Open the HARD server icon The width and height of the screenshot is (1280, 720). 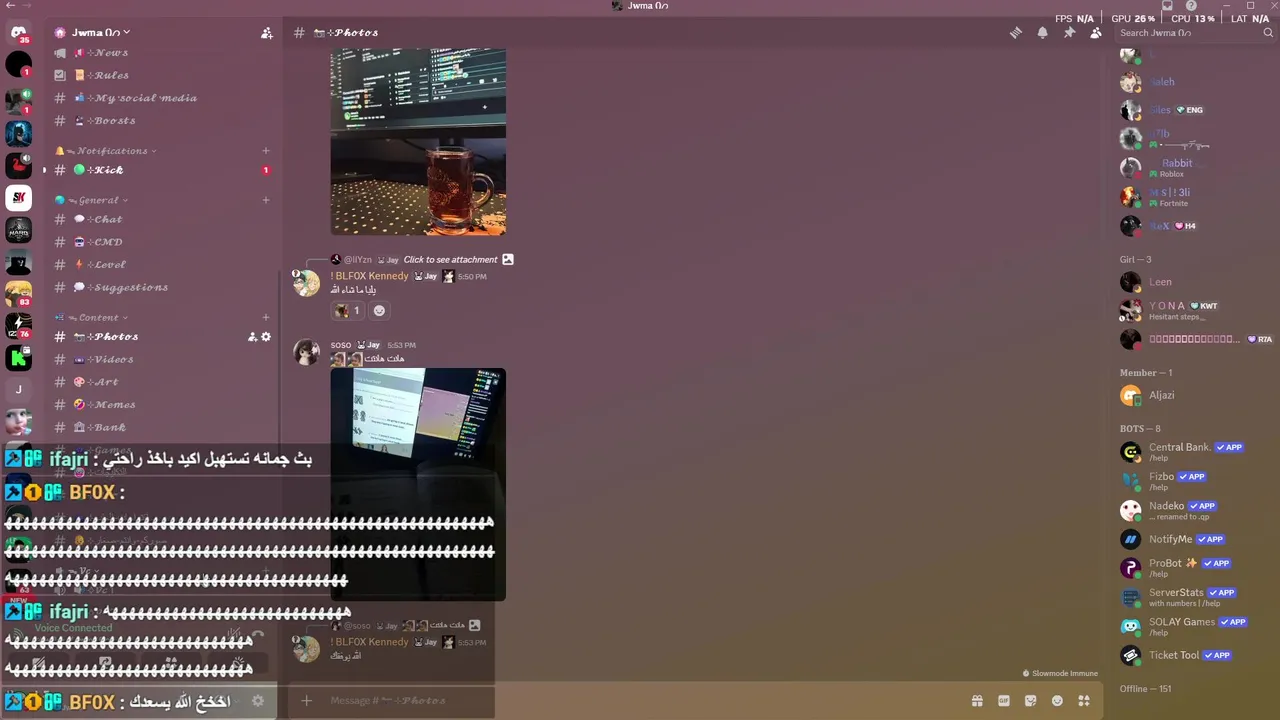coord(18,231)
